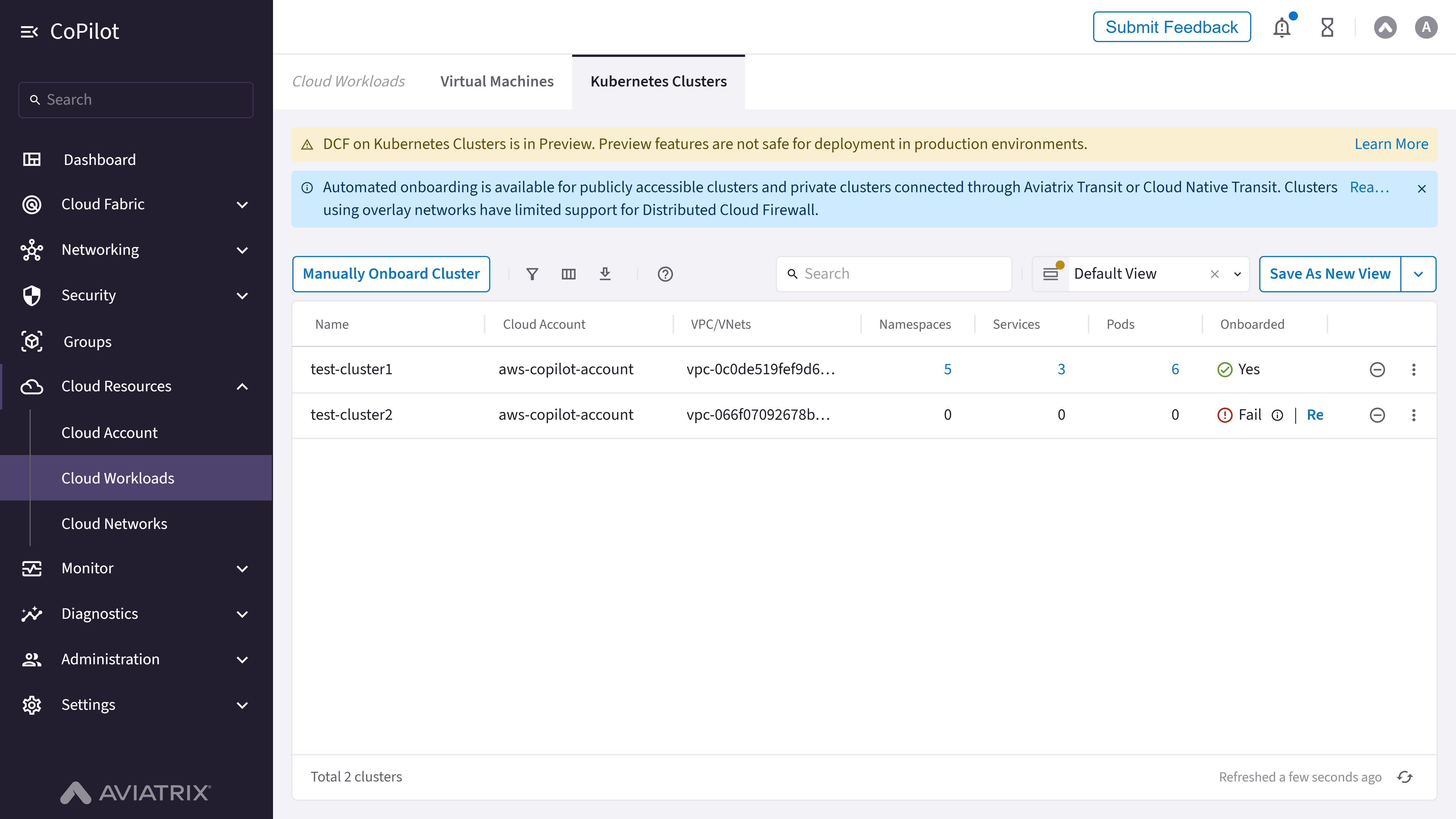
Task: Open Cloud Workloads in the sidebar
Action: (x=136, y=478)
